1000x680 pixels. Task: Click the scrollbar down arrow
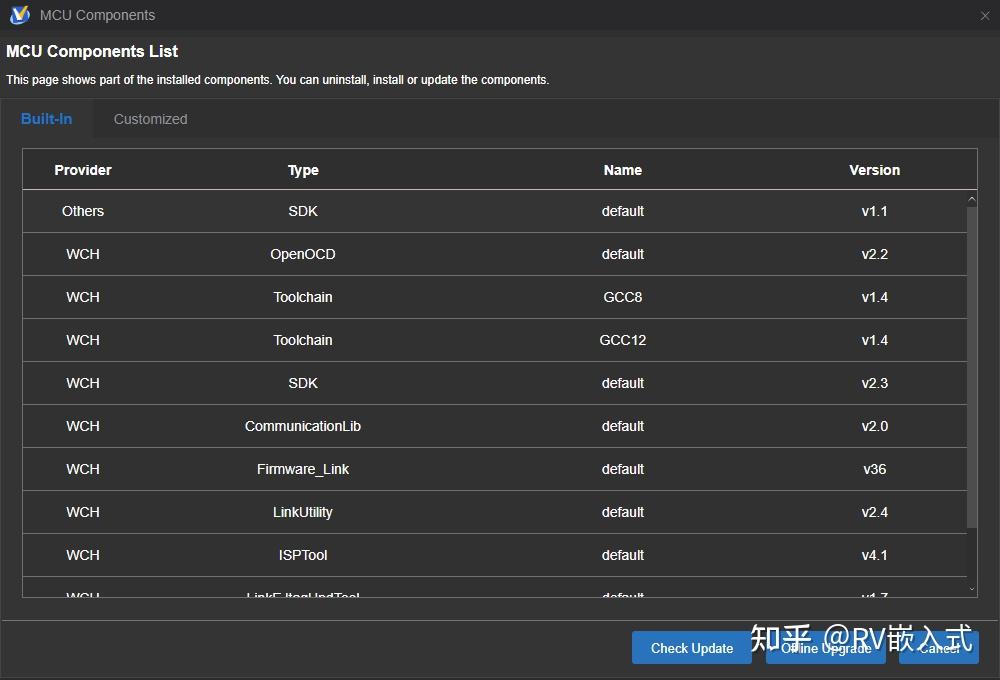coord(971,588)
